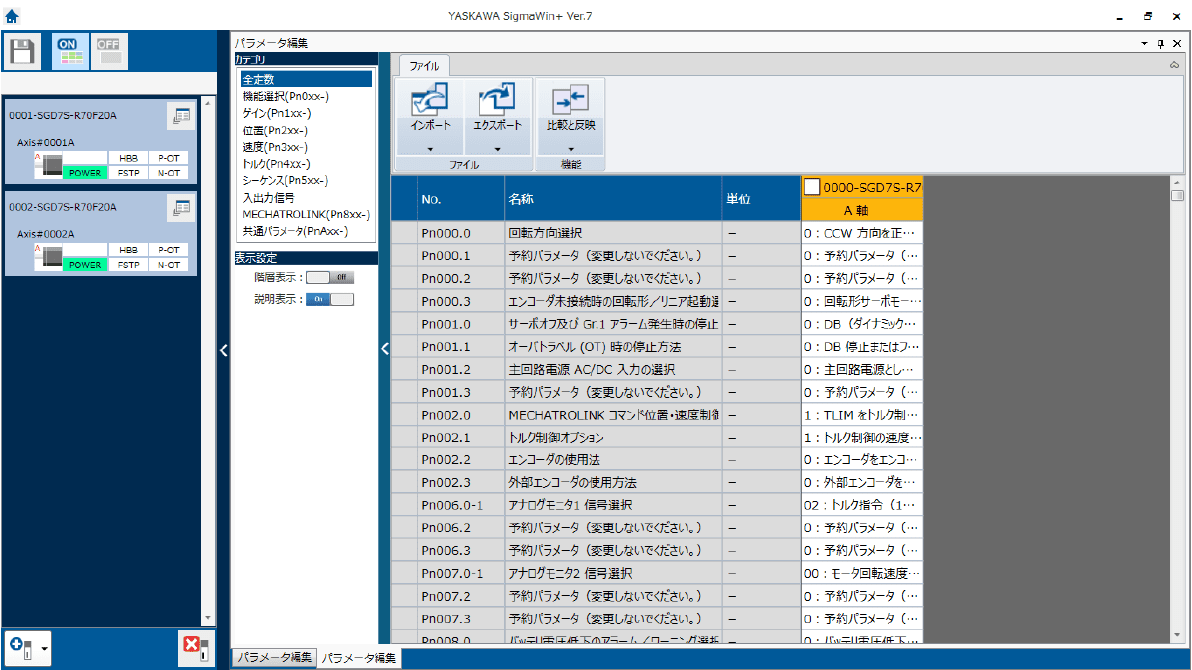Select the ファイル ribbon tab
The image size is (1192, 670).
tap(425, 66)
